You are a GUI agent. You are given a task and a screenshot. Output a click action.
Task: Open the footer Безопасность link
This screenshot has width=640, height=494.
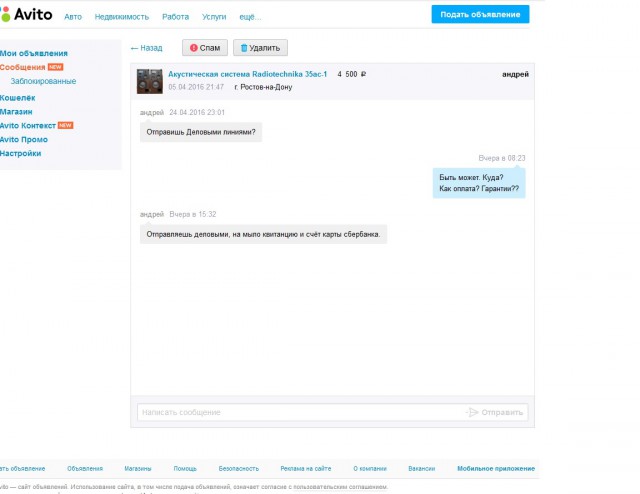pos(239,469)
